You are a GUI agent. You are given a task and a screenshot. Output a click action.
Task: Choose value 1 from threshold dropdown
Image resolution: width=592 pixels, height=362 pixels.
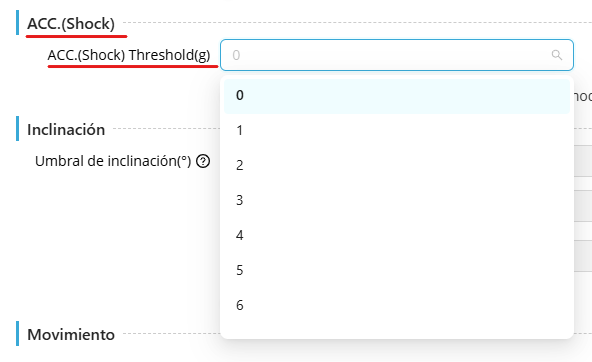click(x=397, y=131)
